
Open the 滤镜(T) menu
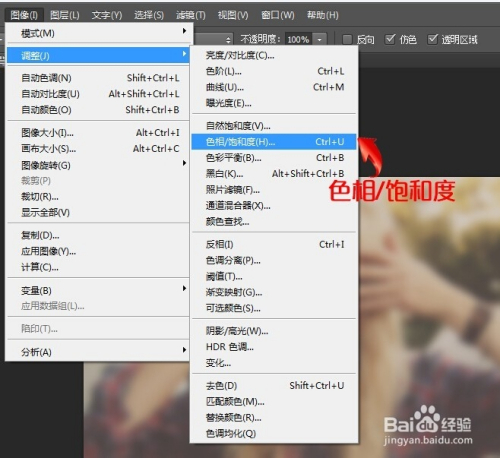[191, 15]
